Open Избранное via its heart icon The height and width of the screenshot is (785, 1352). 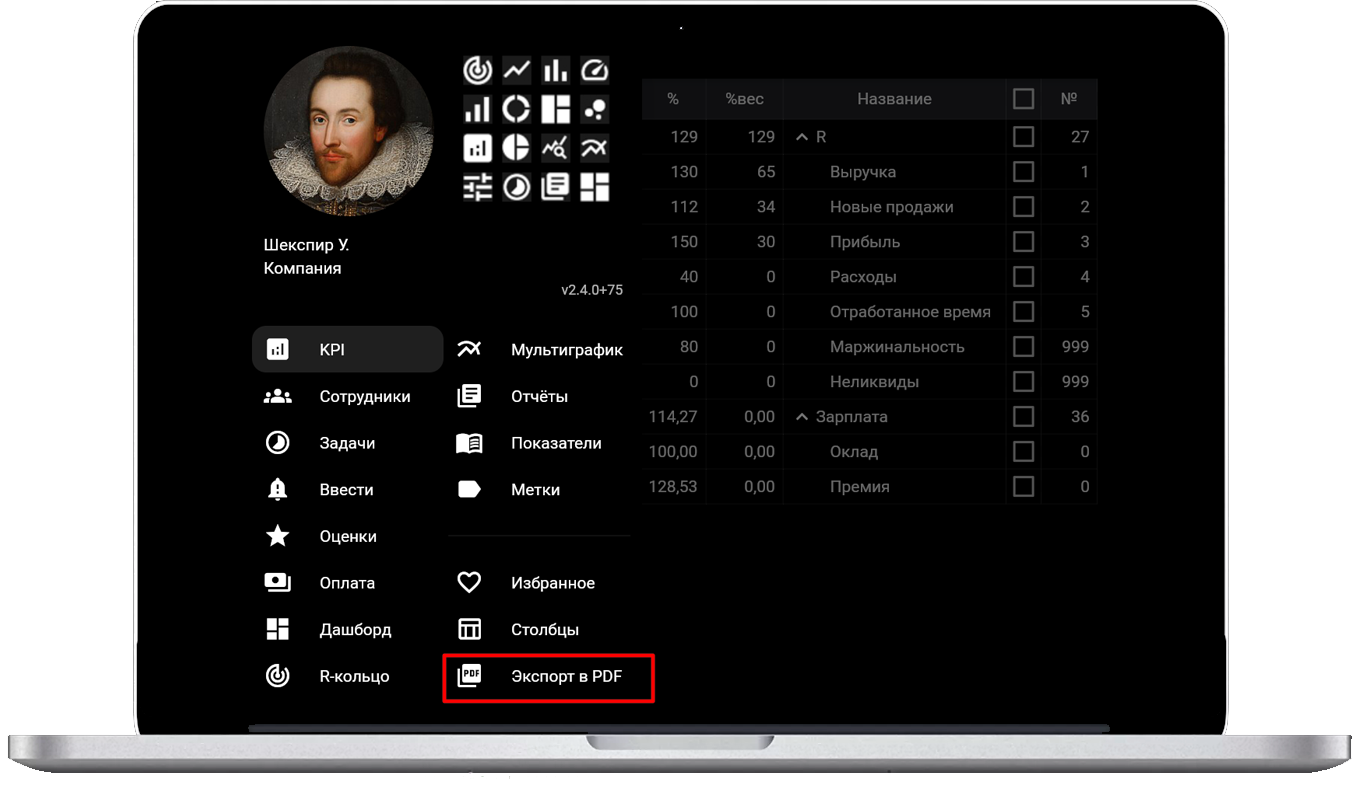[469, 583]
